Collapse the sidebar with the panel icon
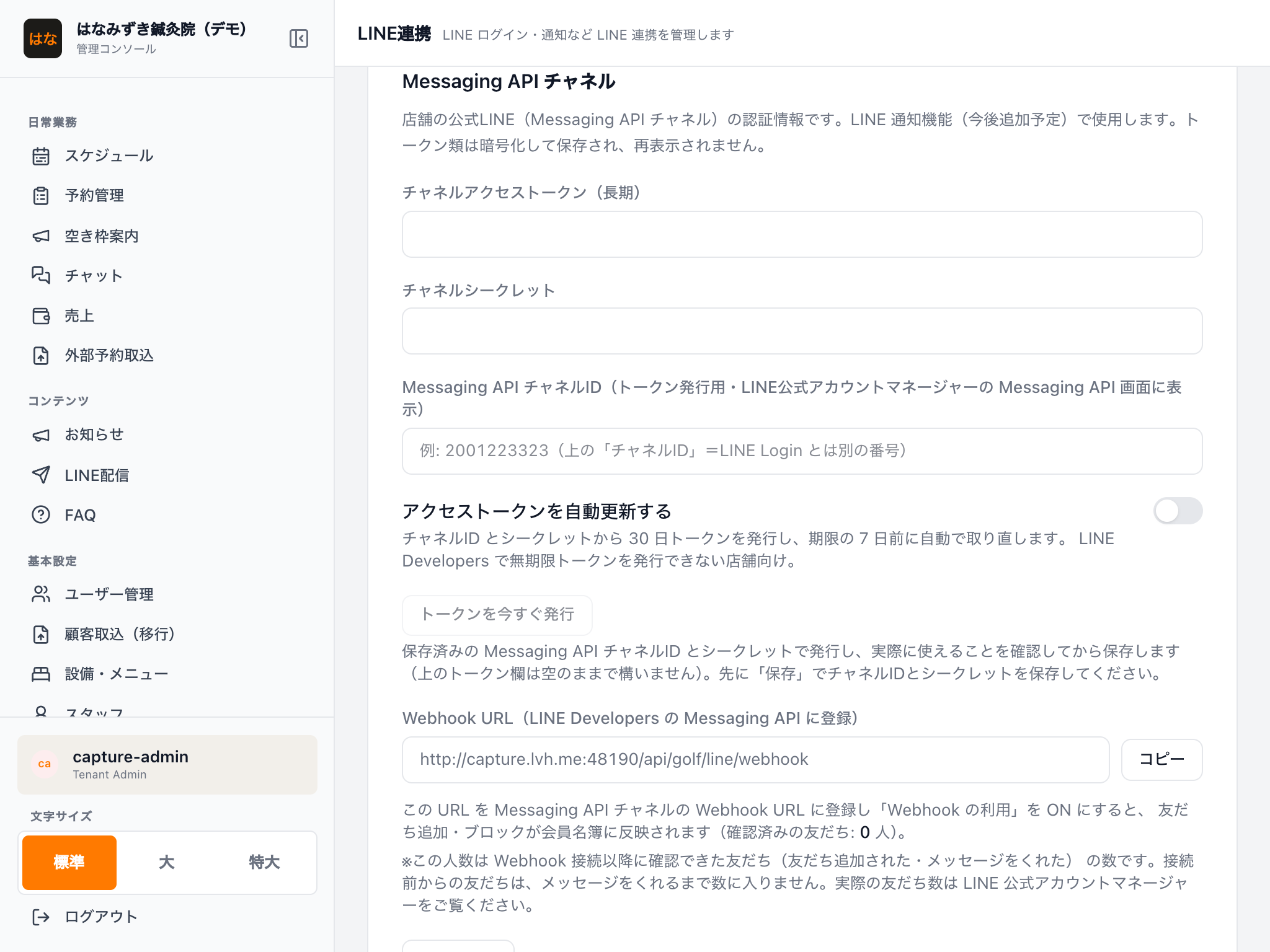The image size is (1270, 952). click(x=299, y=38)
